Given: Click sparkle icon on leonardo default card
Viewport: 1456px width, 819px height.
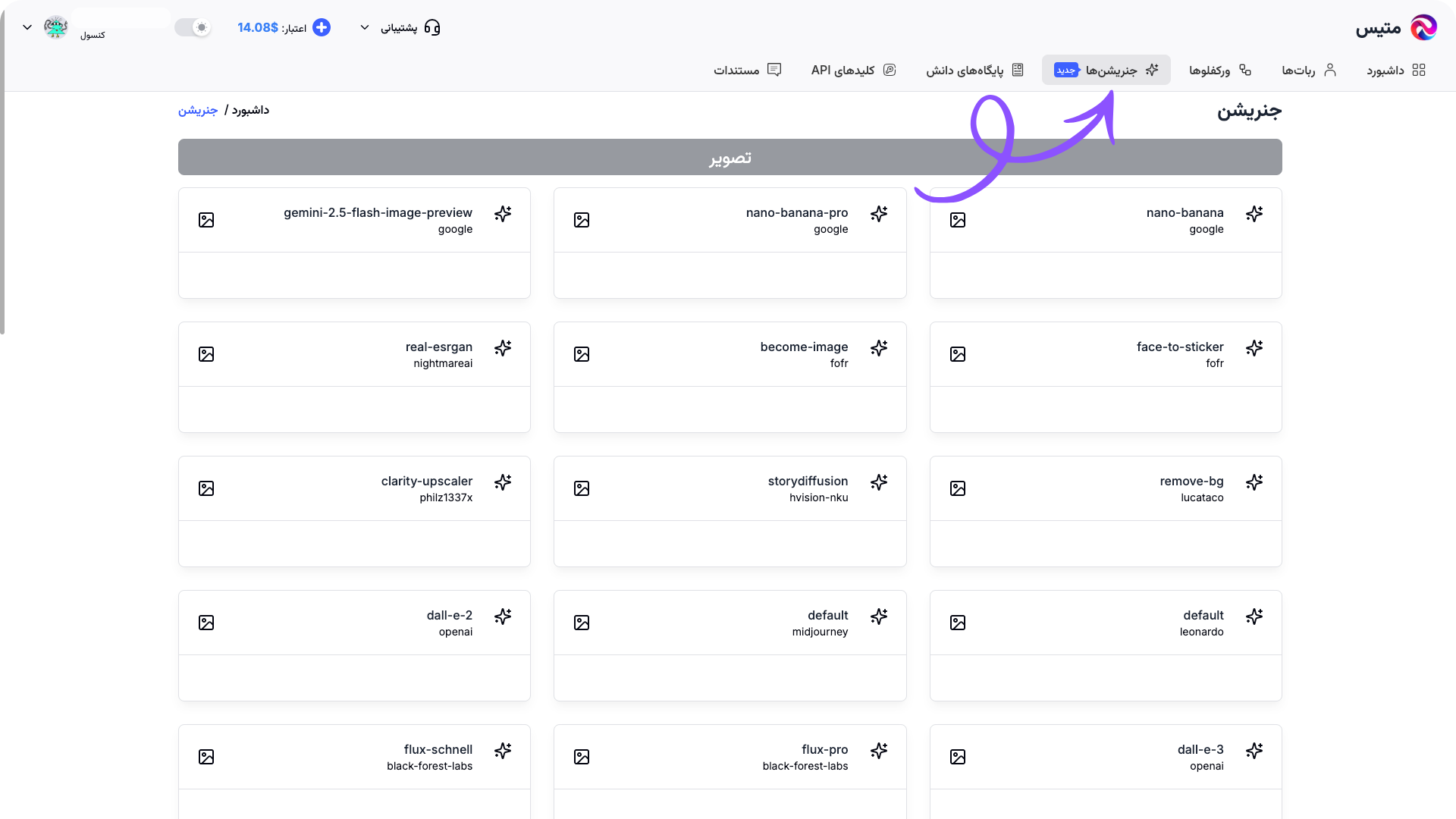Looking at the screenshot, I should coord(1254,617).
